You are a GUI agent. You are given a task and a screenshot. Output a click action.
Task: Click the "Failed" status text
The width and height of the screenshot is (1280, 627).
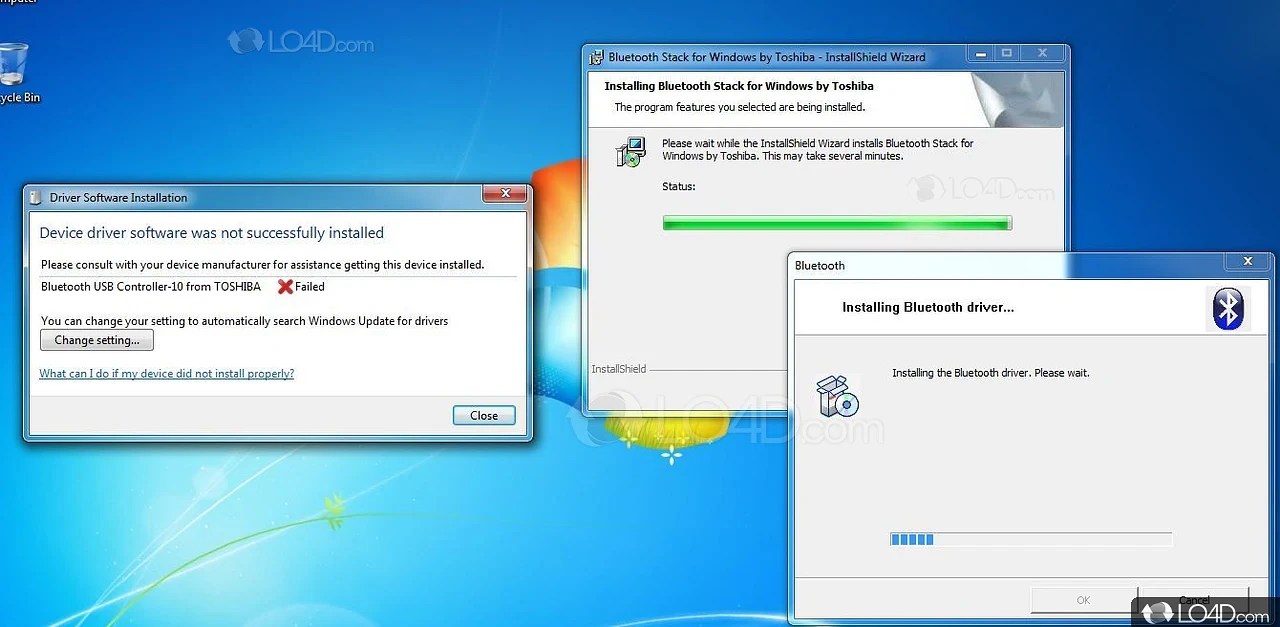pyautogui.click(x=310, y=287)
